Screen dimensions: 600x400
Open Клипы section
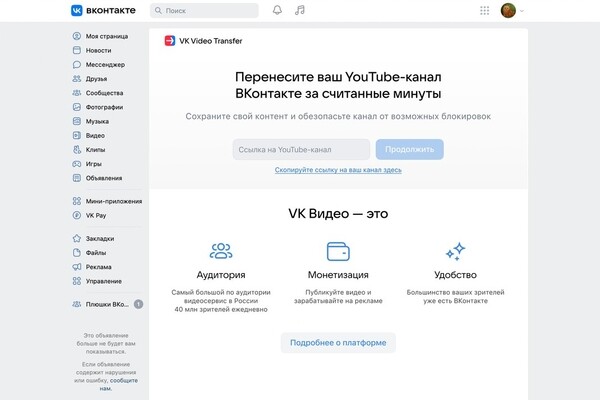pyautogui.click(x=95, y=149)
